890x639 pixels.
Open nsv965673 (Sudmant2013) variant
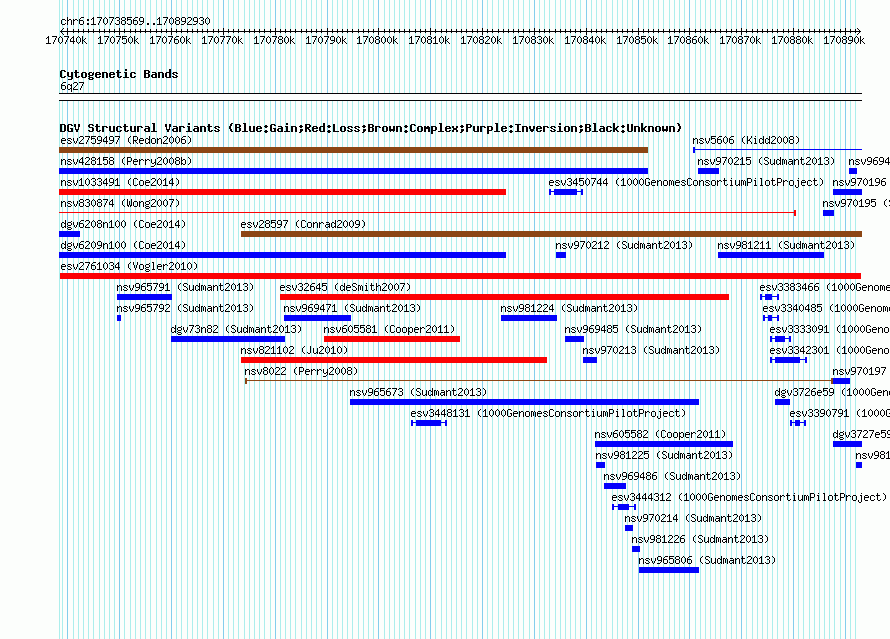418,392
